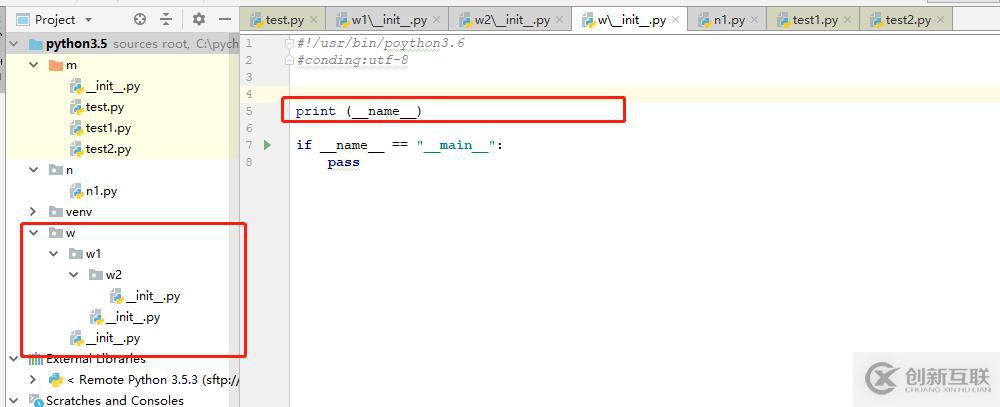The height and width of the screenshot is (407, 1000).
Task: Select the m folder in tree
Action: (71, 65)
